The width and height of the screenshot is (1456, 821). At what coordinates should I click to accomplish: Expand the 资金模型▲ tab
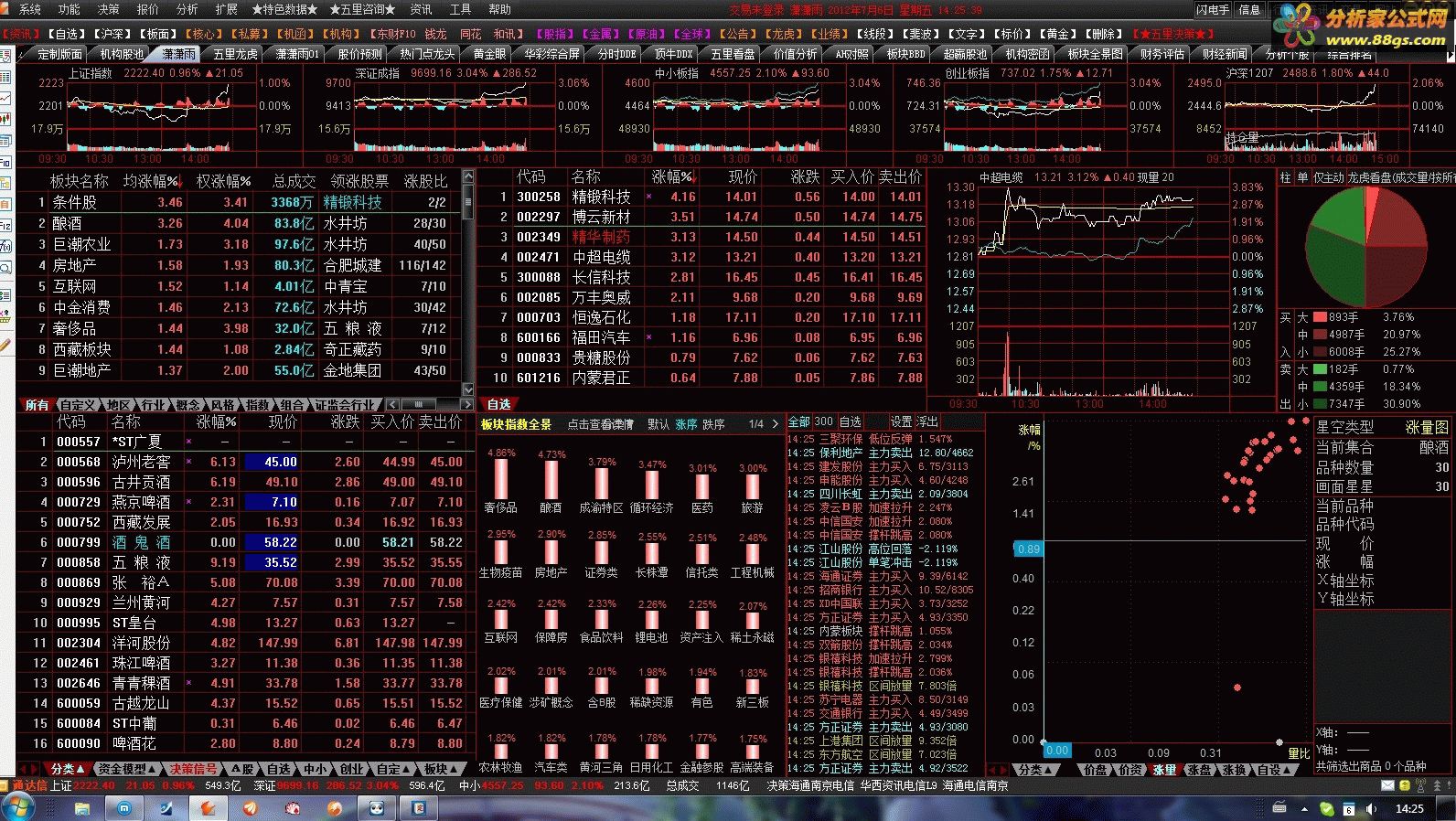pyautogui.click(x=127, y=769)
